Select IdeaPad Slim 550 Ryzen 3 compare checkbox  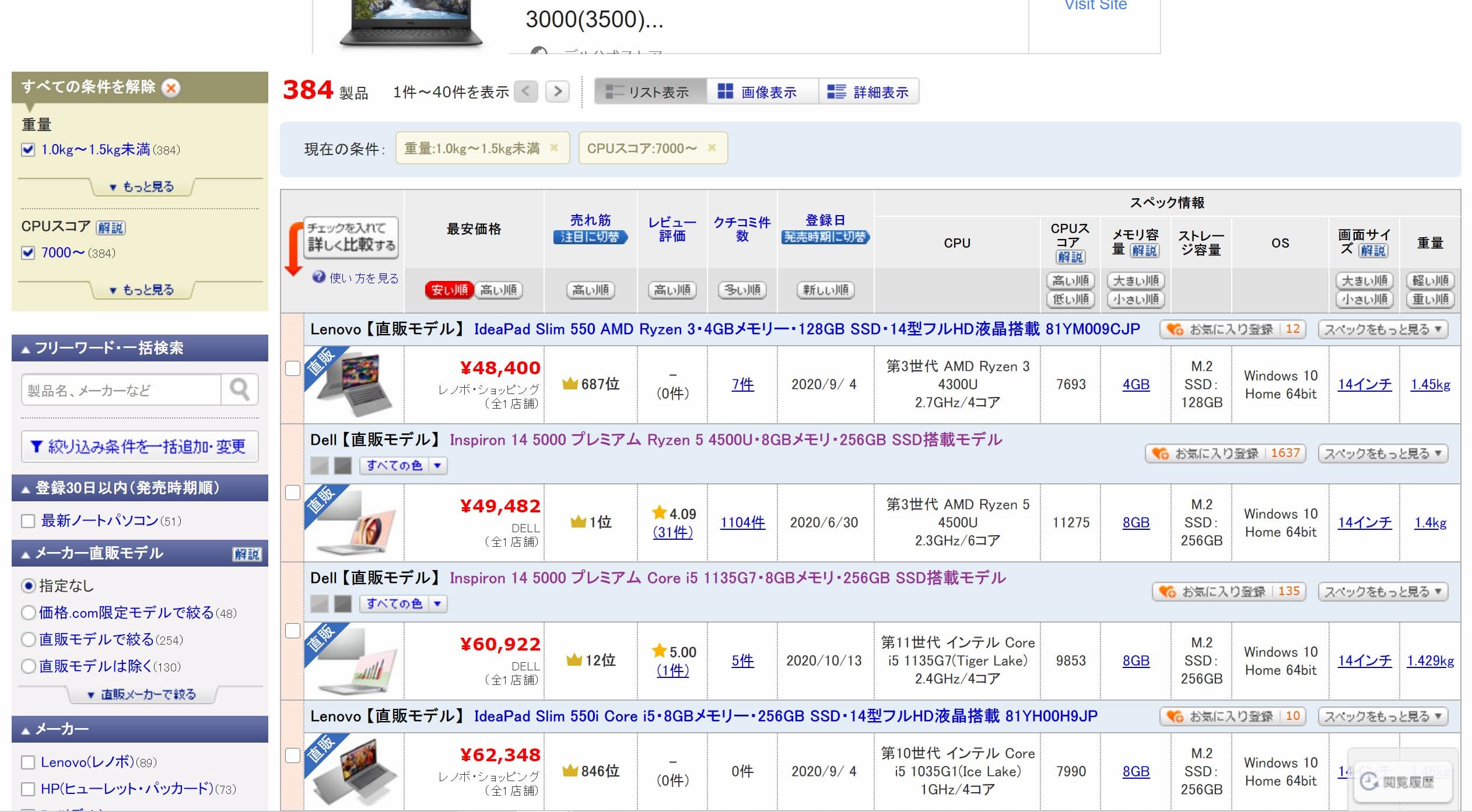pos(293,368)
